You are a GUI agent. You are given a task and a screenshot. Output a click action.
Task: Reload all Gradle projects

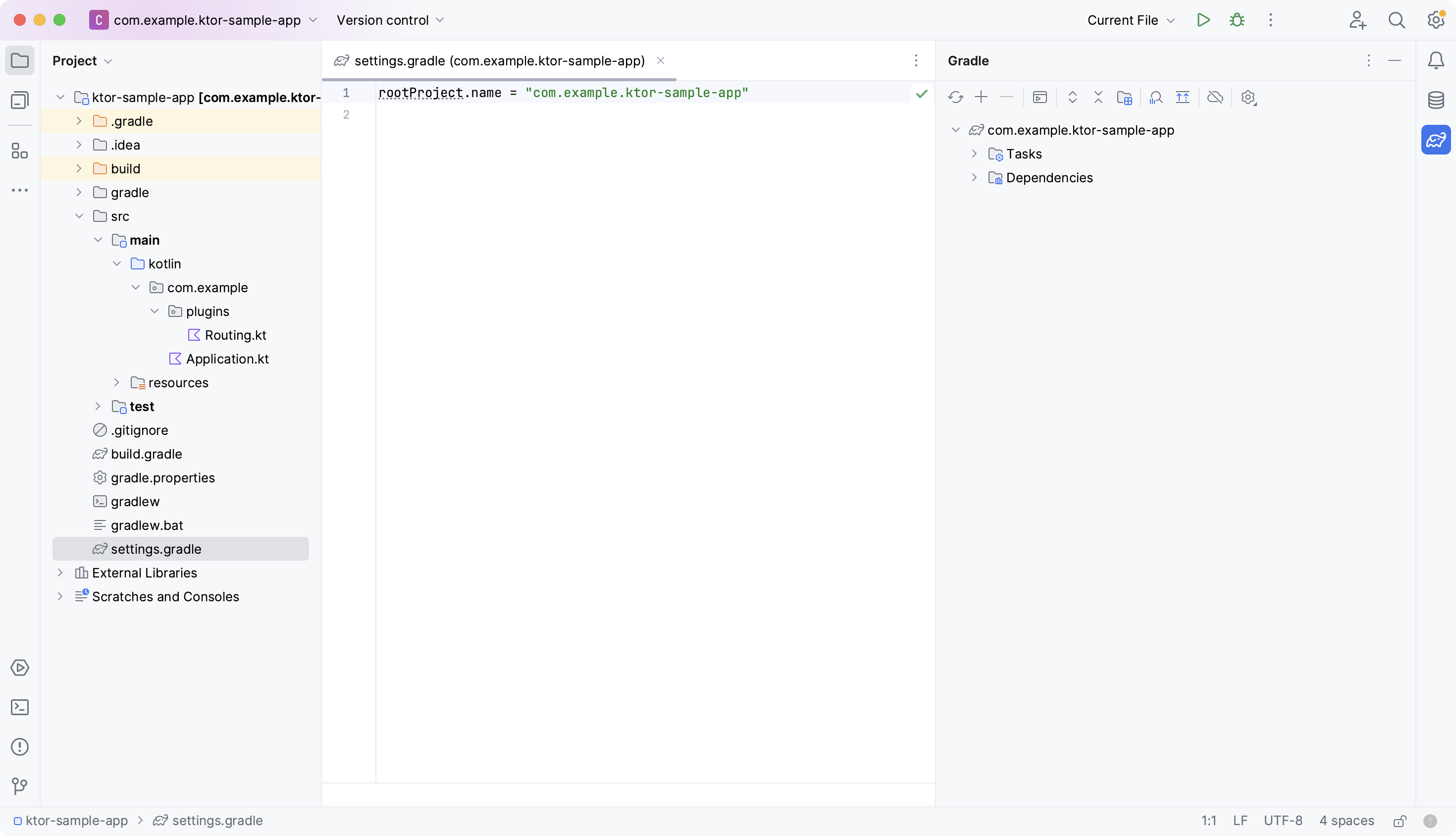(x=955, y=97)
